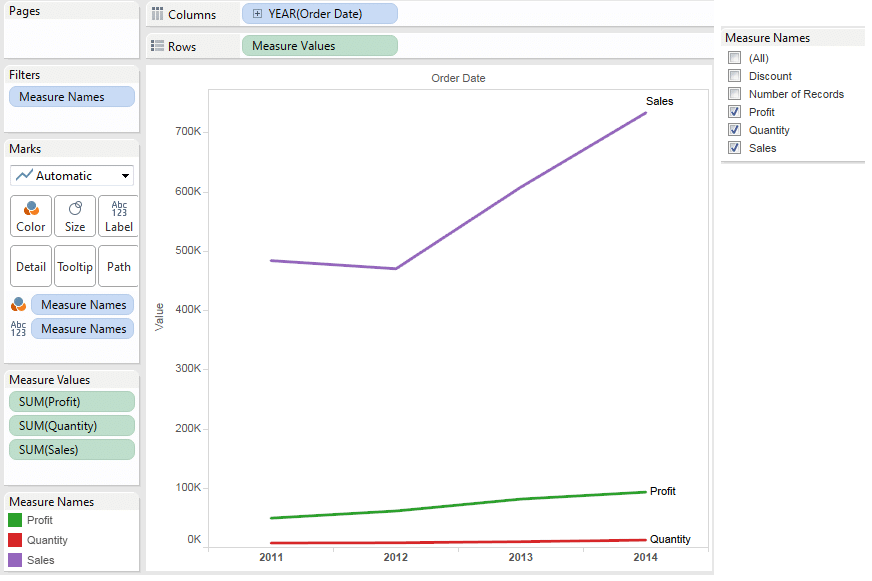Select the SUM(Sales) pill in Measure Values
This screenshot has height=581, width=872.
[71, 449]
